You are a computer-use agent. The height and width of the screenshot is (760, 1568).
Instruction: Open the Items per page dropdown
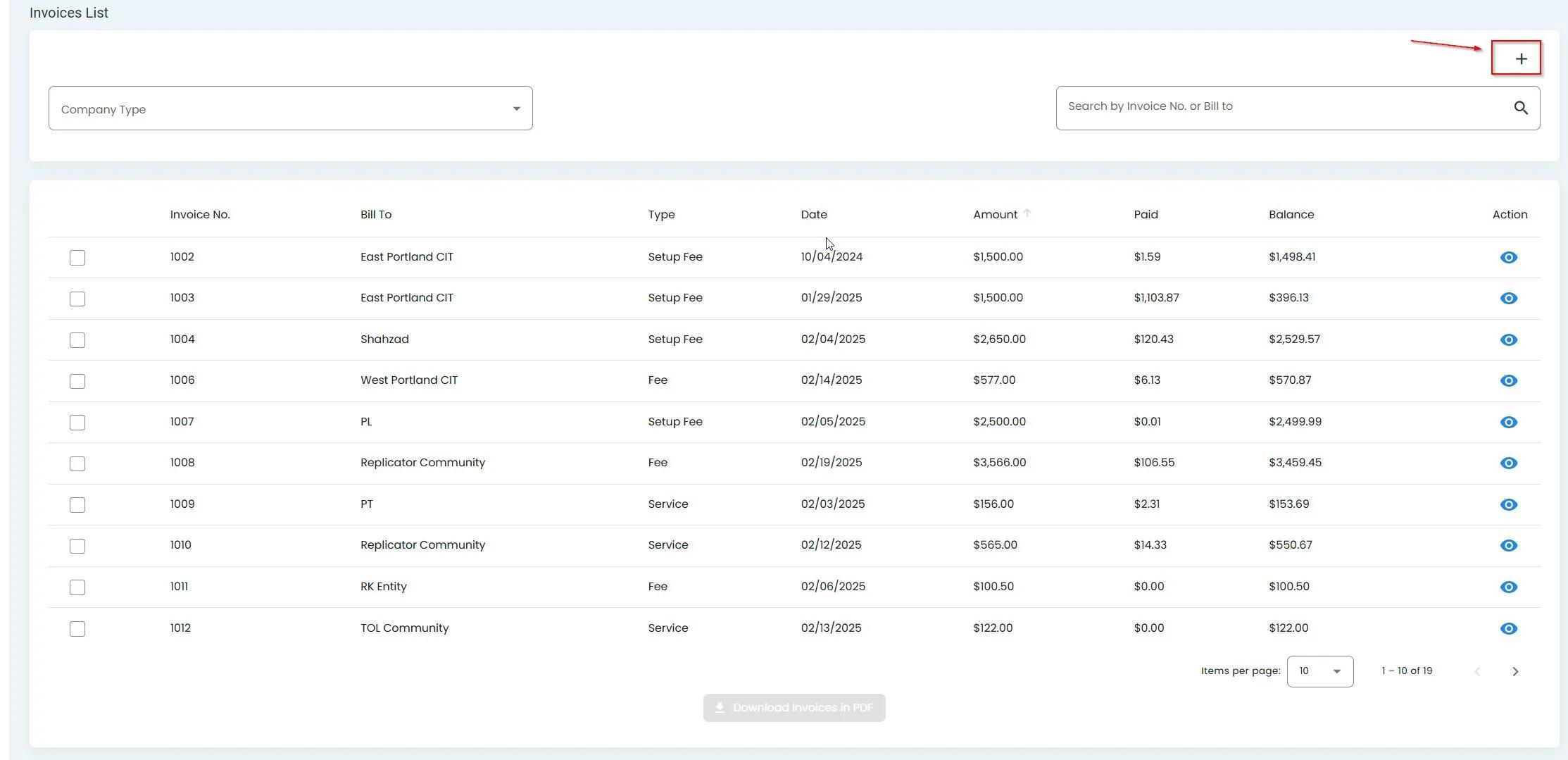point(1319,671)
